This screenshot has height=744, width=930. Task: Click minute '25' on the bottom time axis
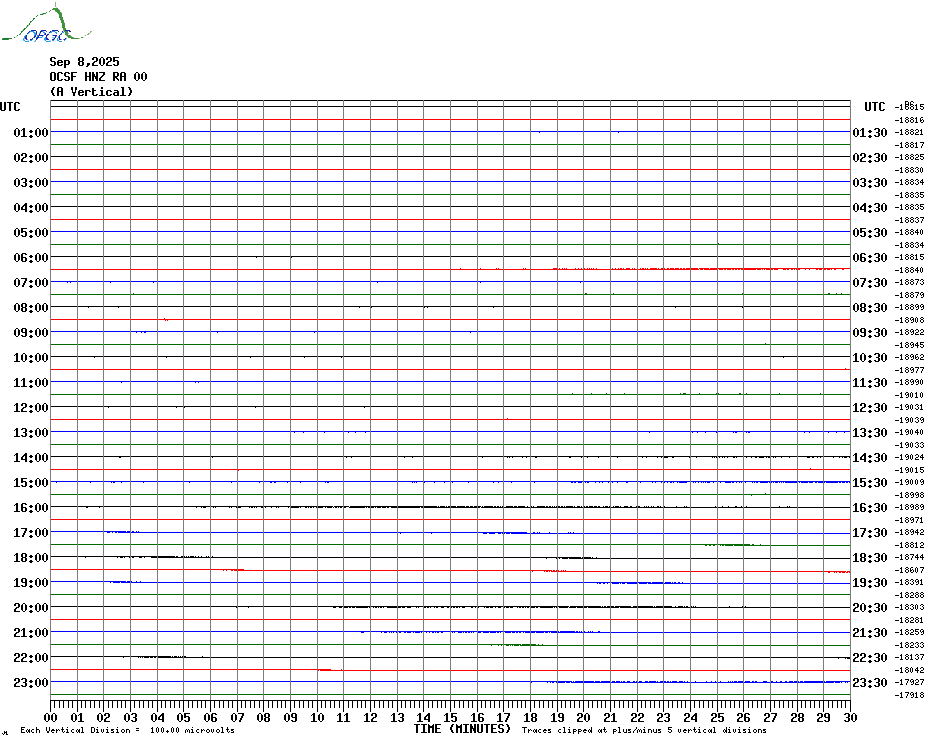pos(717,717)
